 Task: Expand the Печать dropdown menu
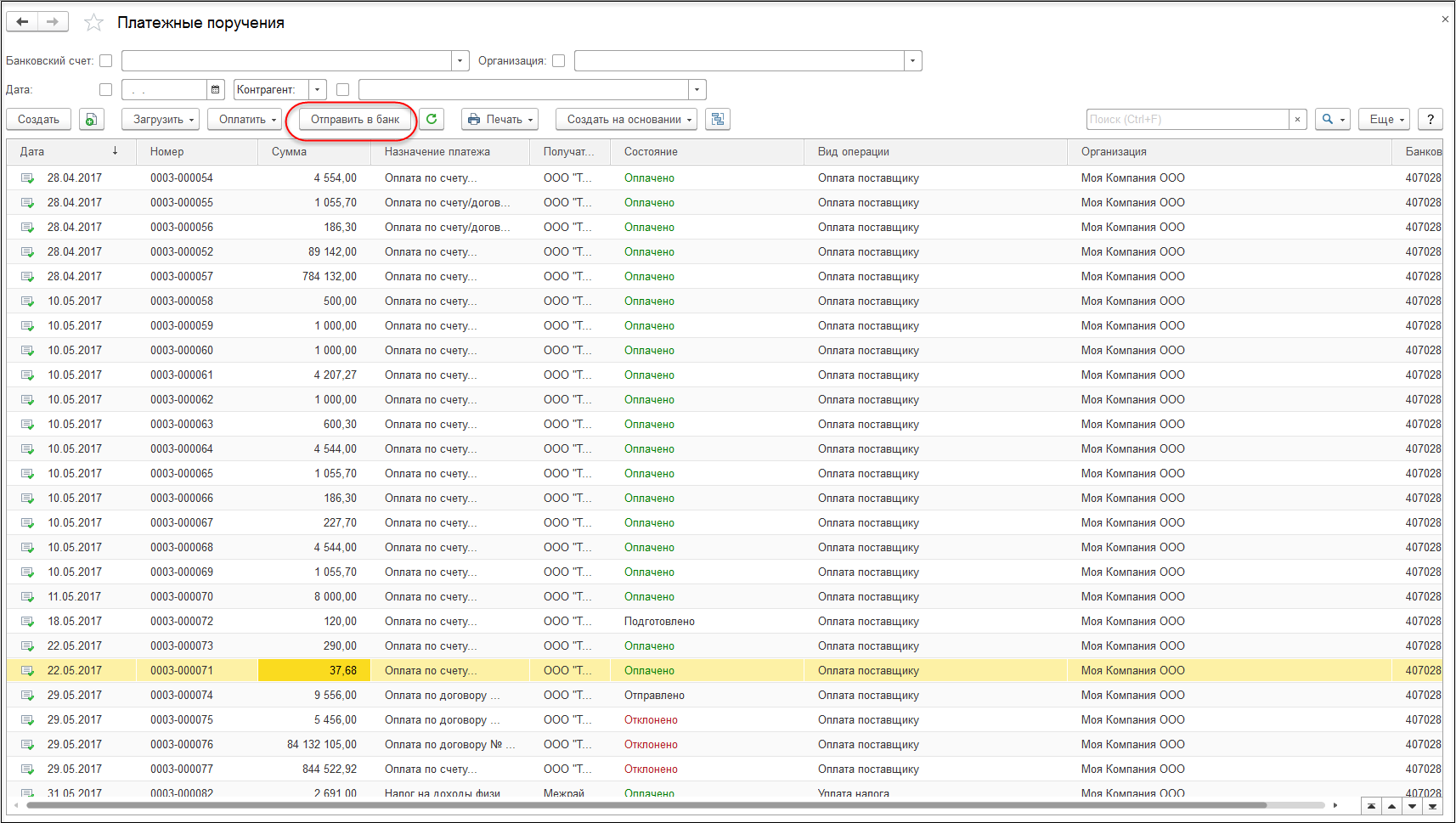pos(500,120)
